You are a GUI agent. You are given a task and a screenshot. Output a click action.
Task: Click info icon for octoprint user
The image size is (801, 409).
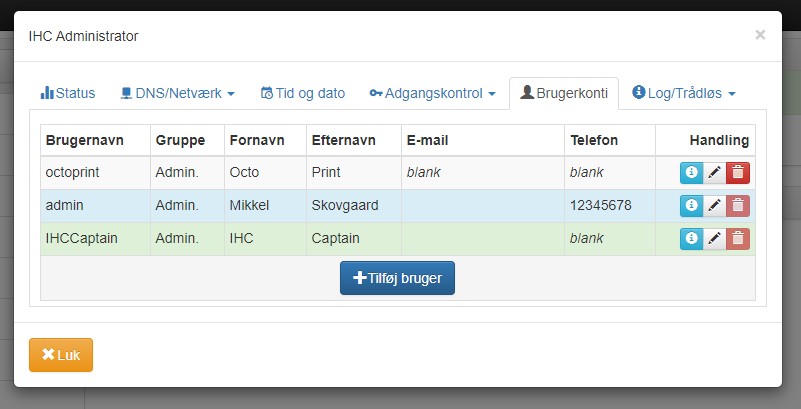(x=691, y=173)
